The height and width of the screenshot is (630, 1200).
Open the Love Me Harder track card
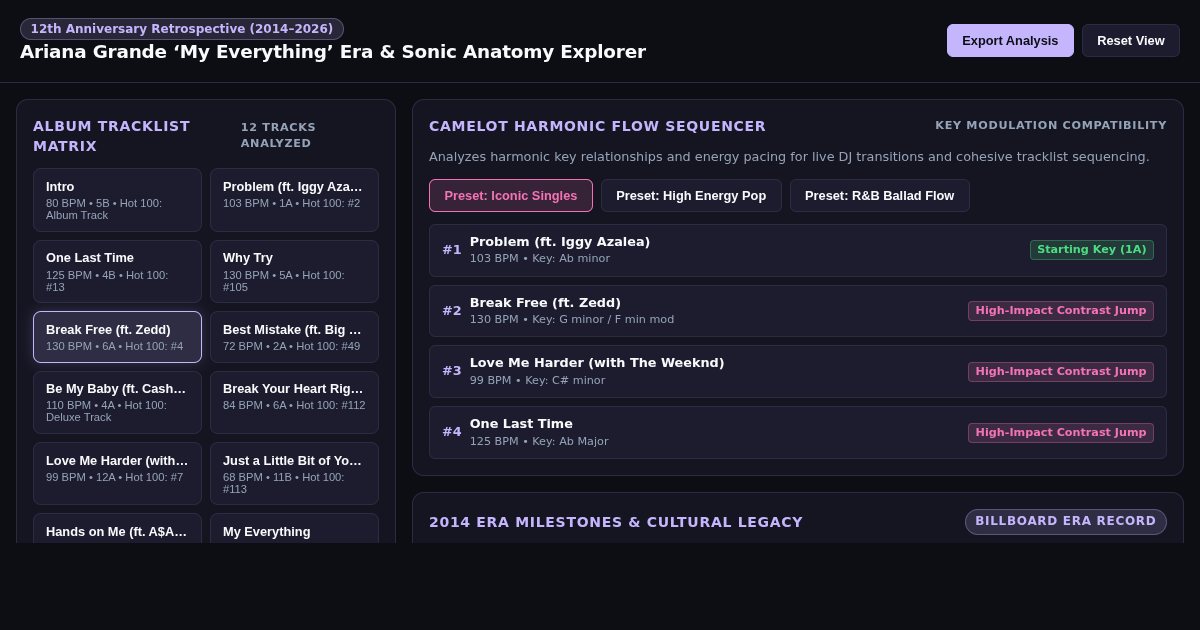point(117,473)
